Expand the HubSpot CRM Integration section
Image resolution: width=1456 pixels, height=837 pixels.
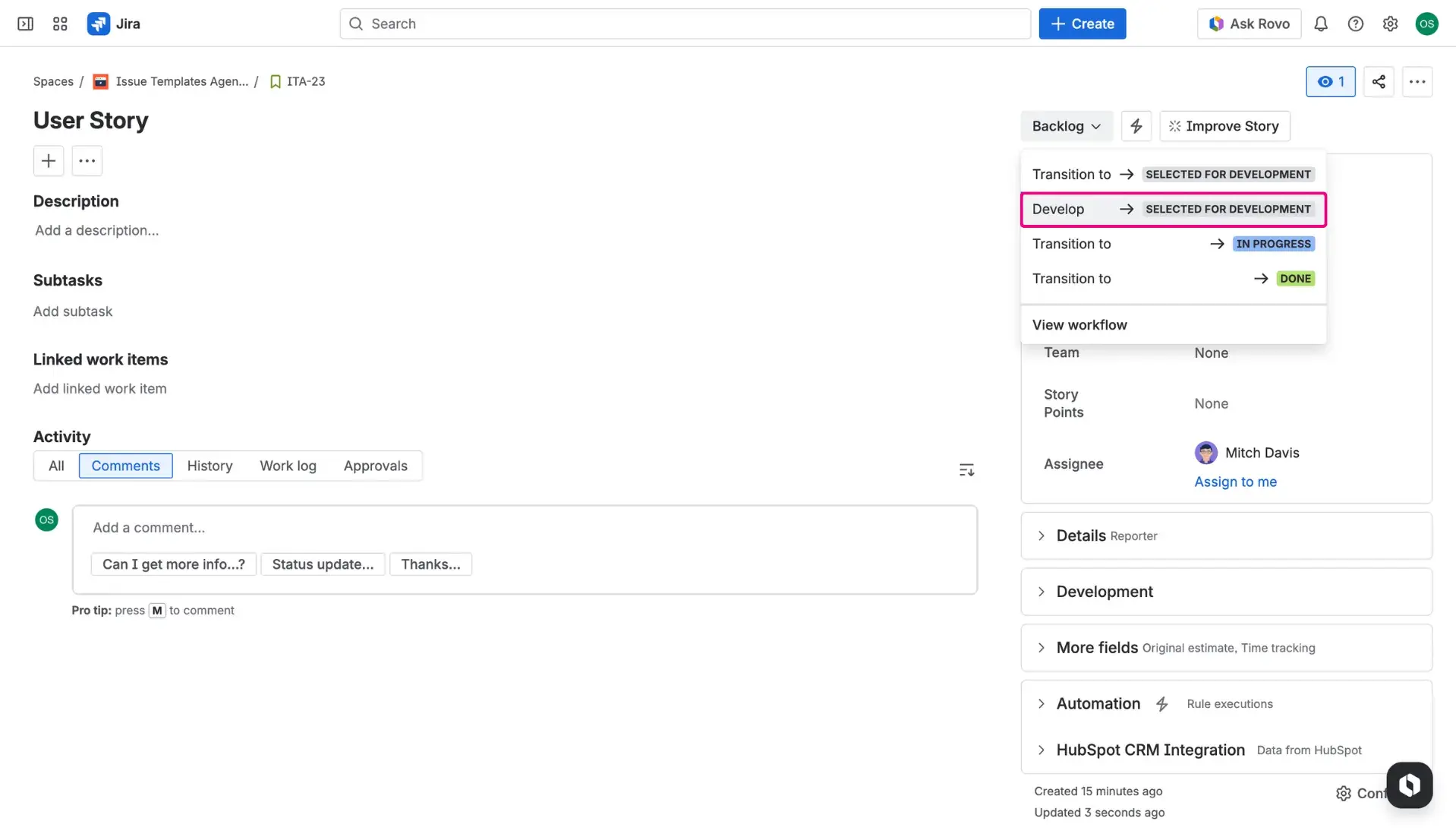click(1150, 750)
